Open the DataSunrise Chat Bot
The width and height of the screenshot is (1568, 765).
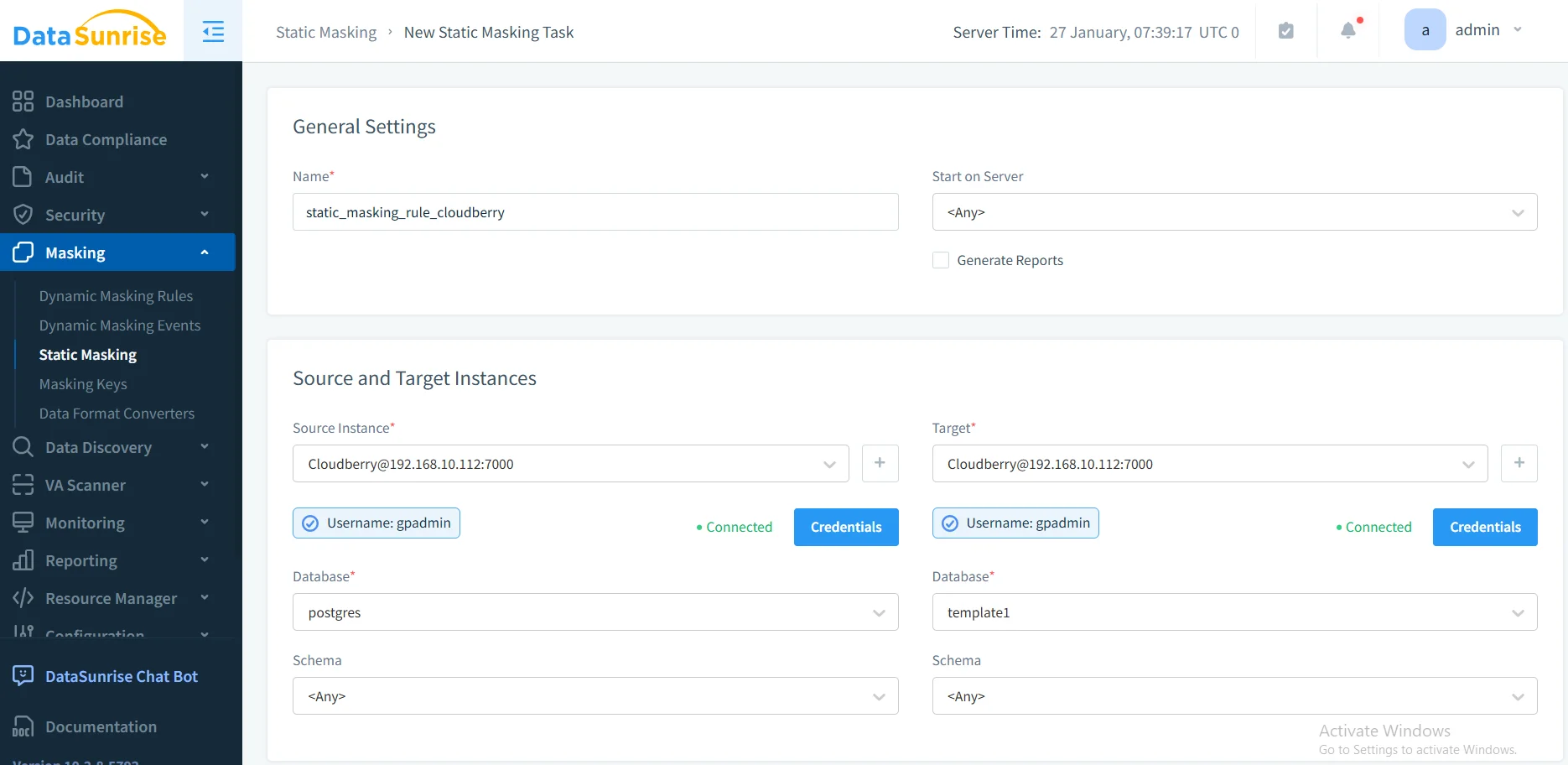(x=122, y=676)
